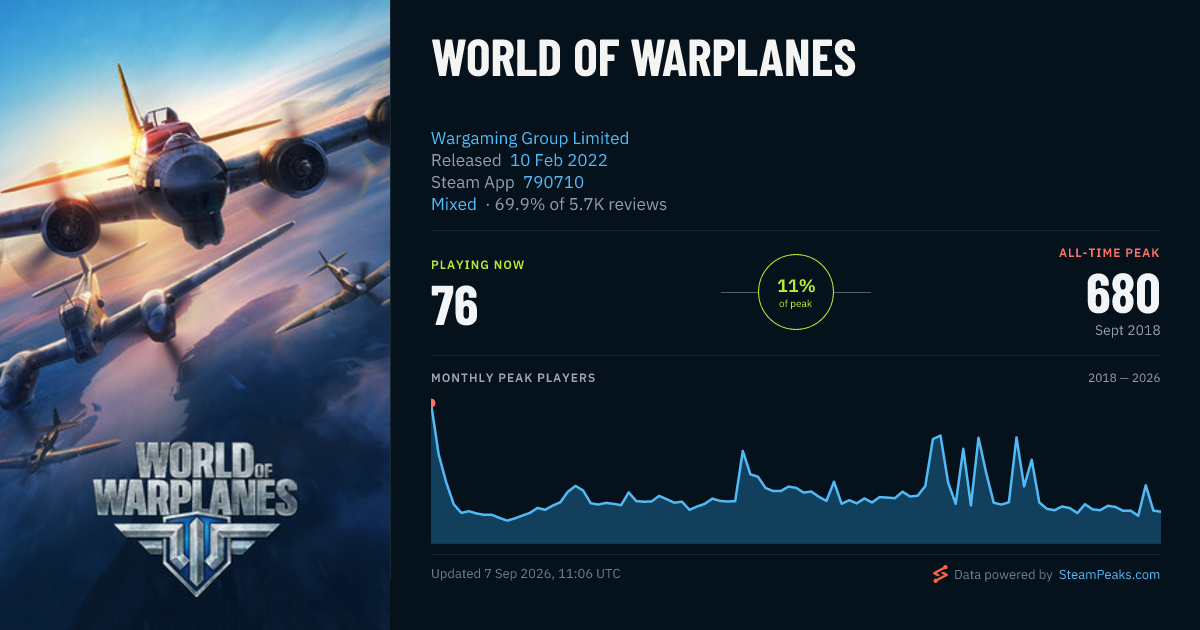The height and width of the screenshot is (630, 1200).
Task: Click the Sept 2018 peak date label
Action: pyautogui.click(x=1128, y=330)
